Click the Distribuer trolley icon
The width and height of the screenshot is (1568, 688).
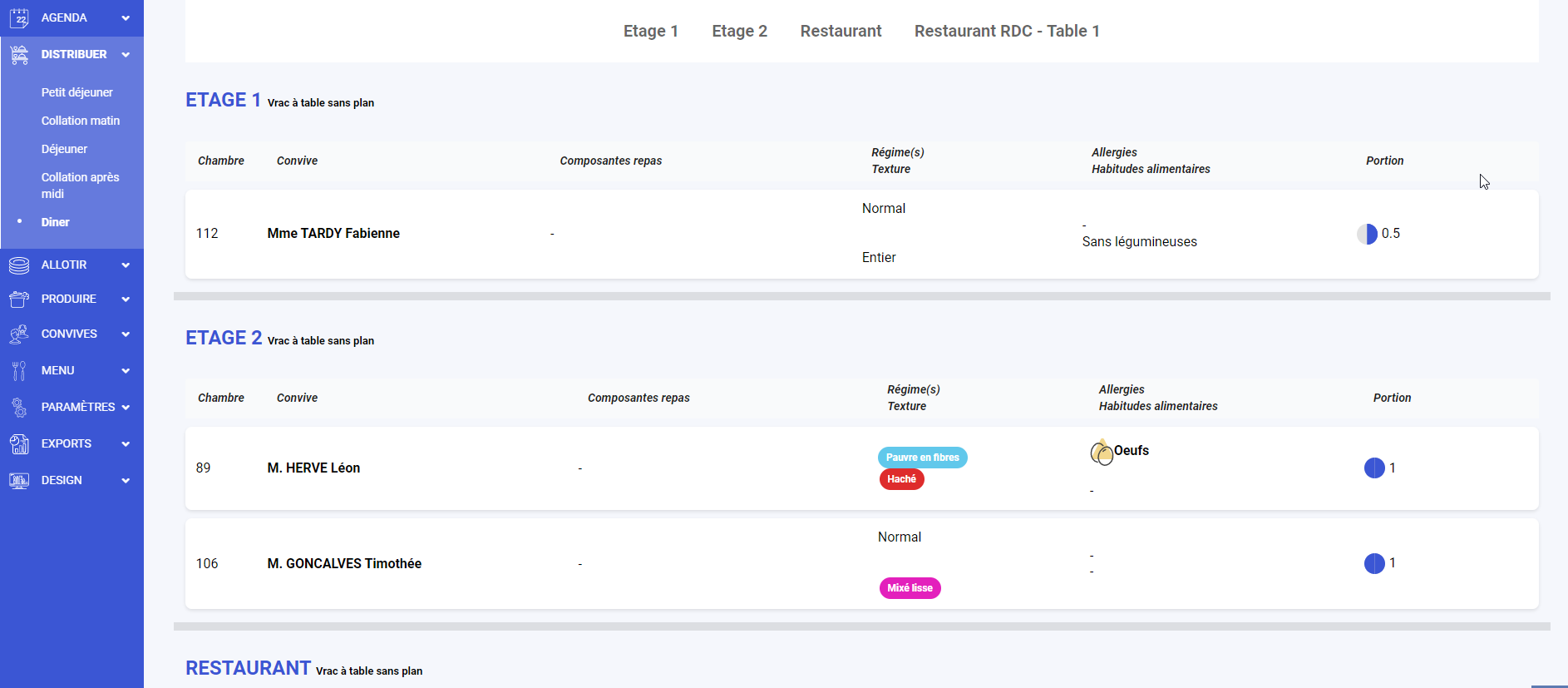pos(19,55)
